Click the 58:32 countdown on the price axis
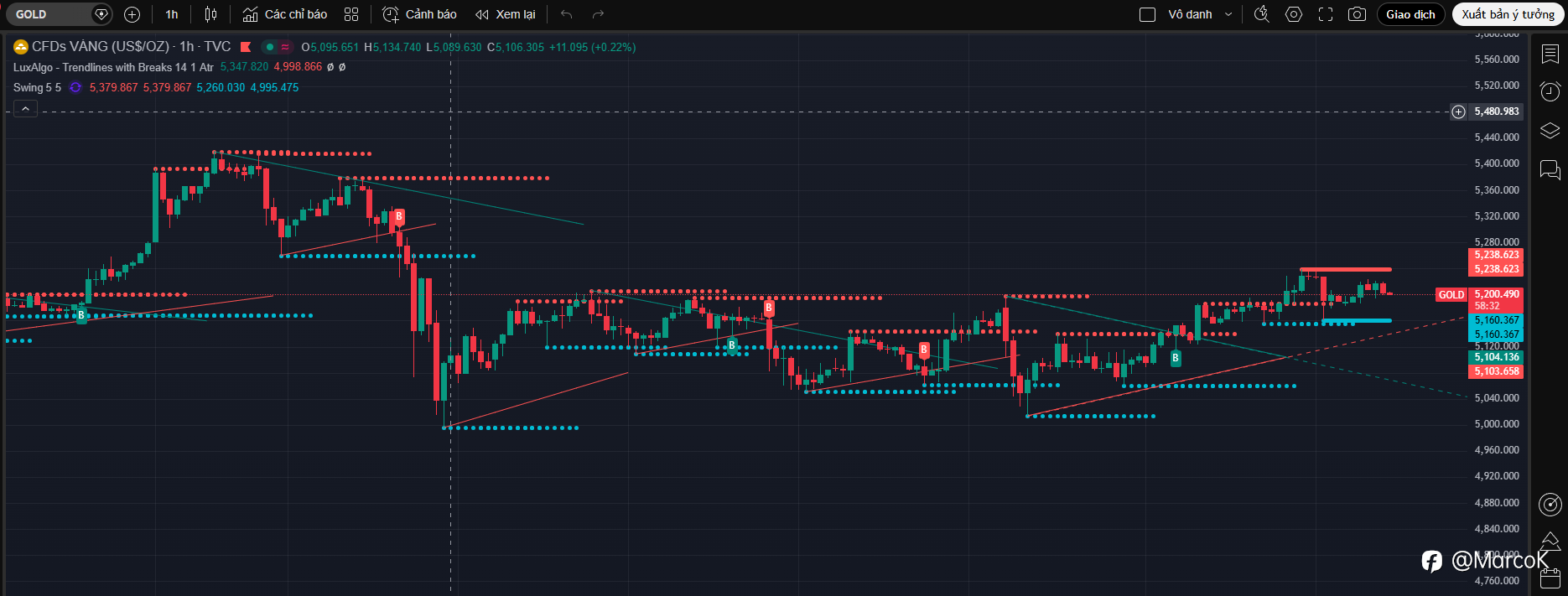Screen dimensions: 1568x596 [x=1488, y=306]
